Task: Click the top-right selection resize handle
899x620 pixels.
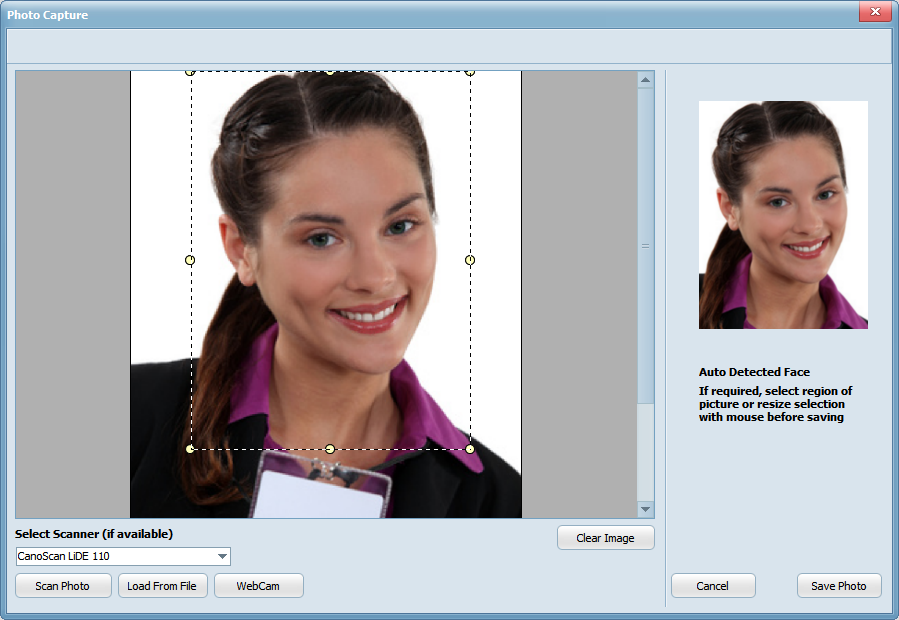Action: click(x=470, y=72)
